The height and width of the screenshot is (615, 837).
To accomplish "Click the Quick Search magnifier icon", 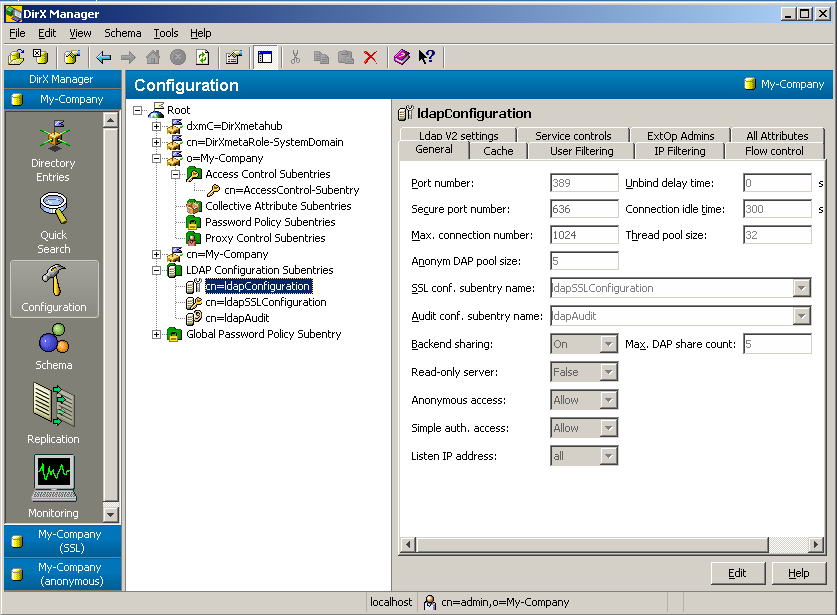I will point(53,208).
